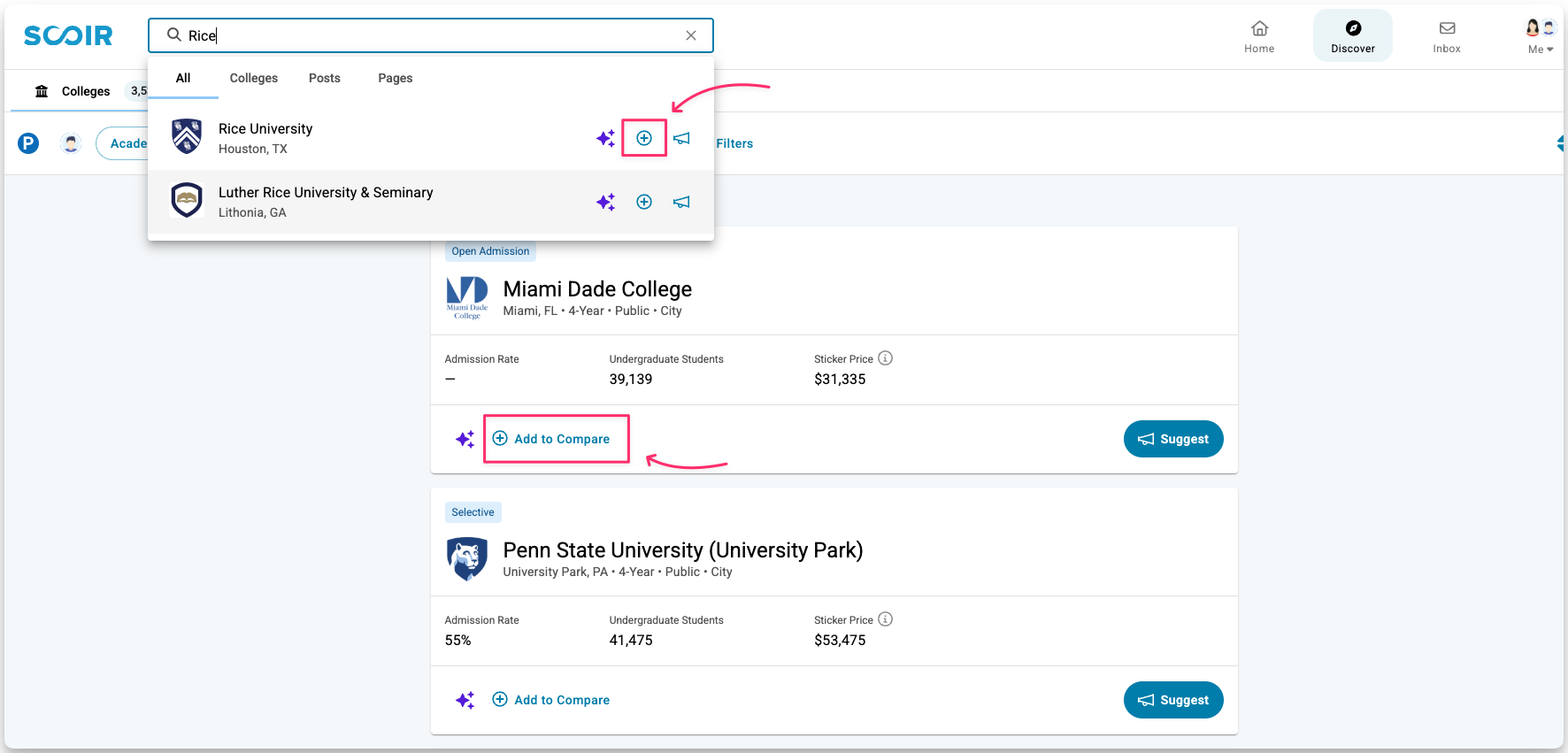Click Add to Compare for Miami Dade College
The width and height of the screenshot is (1568, 753).
tap(551, 439)
